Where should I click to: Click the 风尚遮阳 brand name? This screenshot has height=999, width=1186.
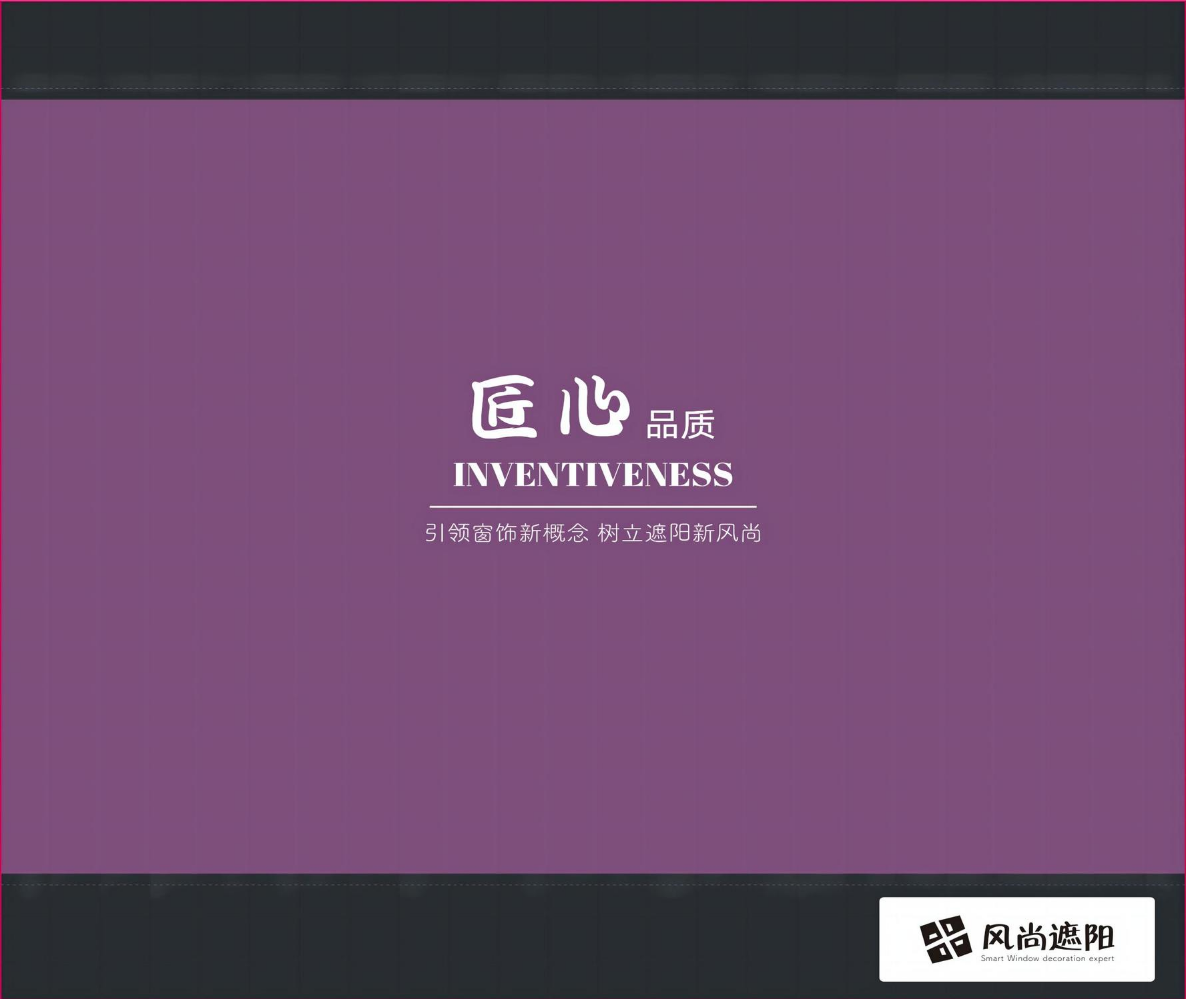click(1048, 936)
